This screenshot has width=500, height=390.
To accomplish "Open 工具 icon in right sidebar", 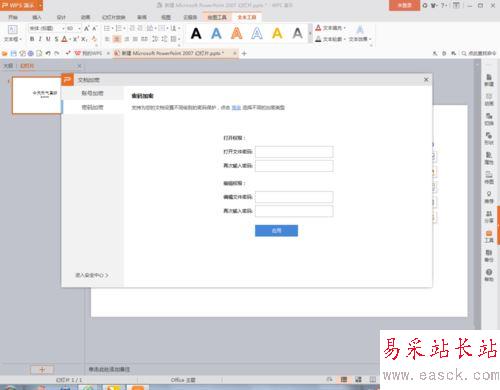I will [489, 236].
